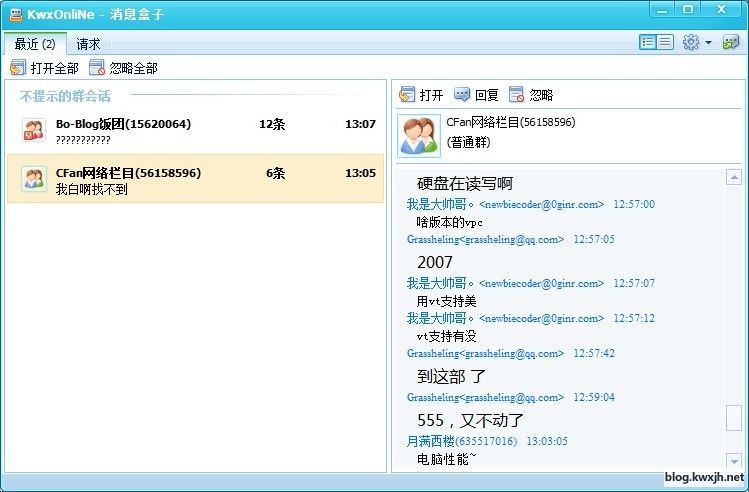
Task: Click the message 硬盘在读写啊
Action: pyautogui.click(x=465, y=183)
